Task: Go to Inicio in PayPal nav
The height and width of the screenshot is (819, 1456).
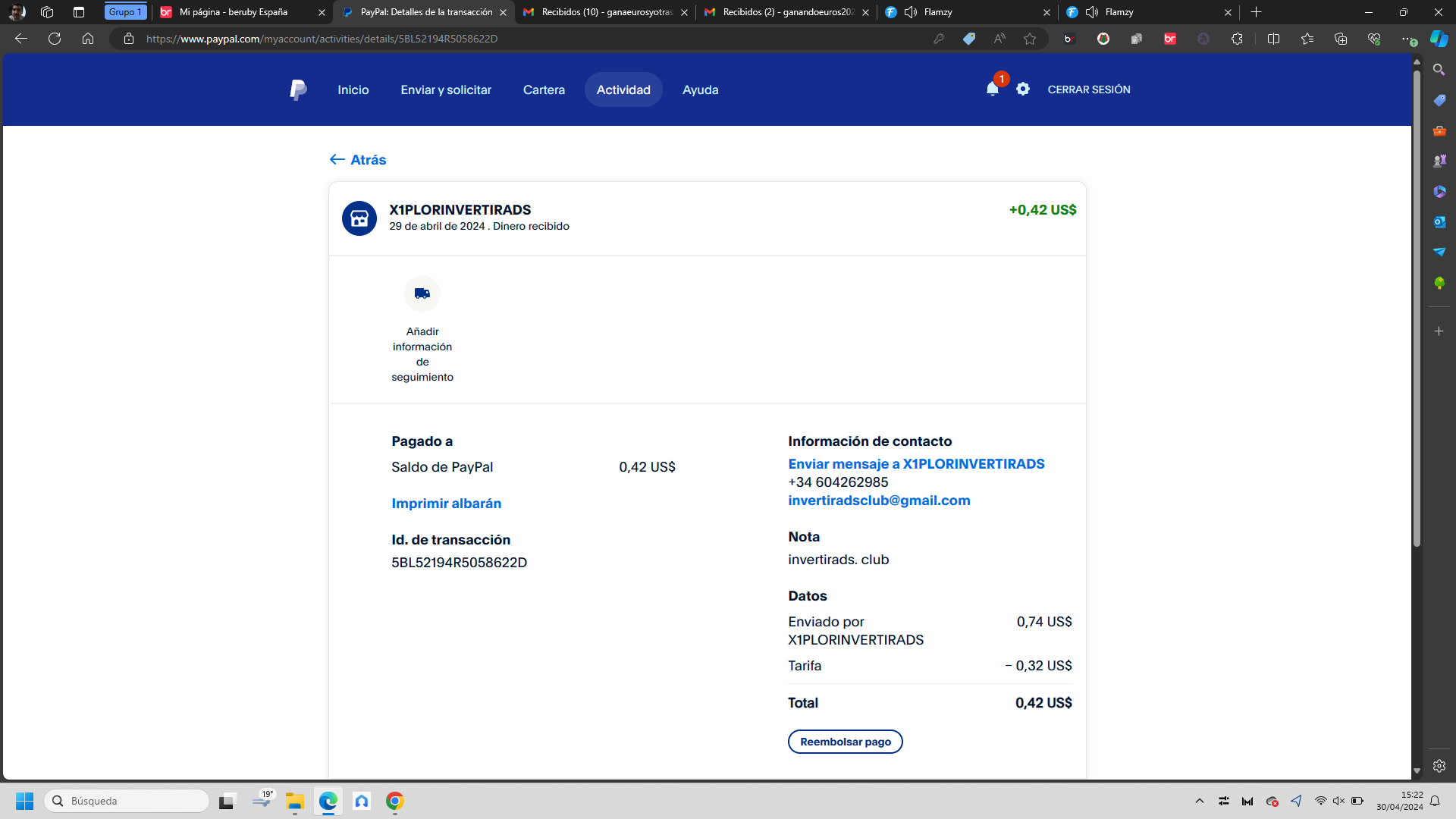Action: point(353,89)
